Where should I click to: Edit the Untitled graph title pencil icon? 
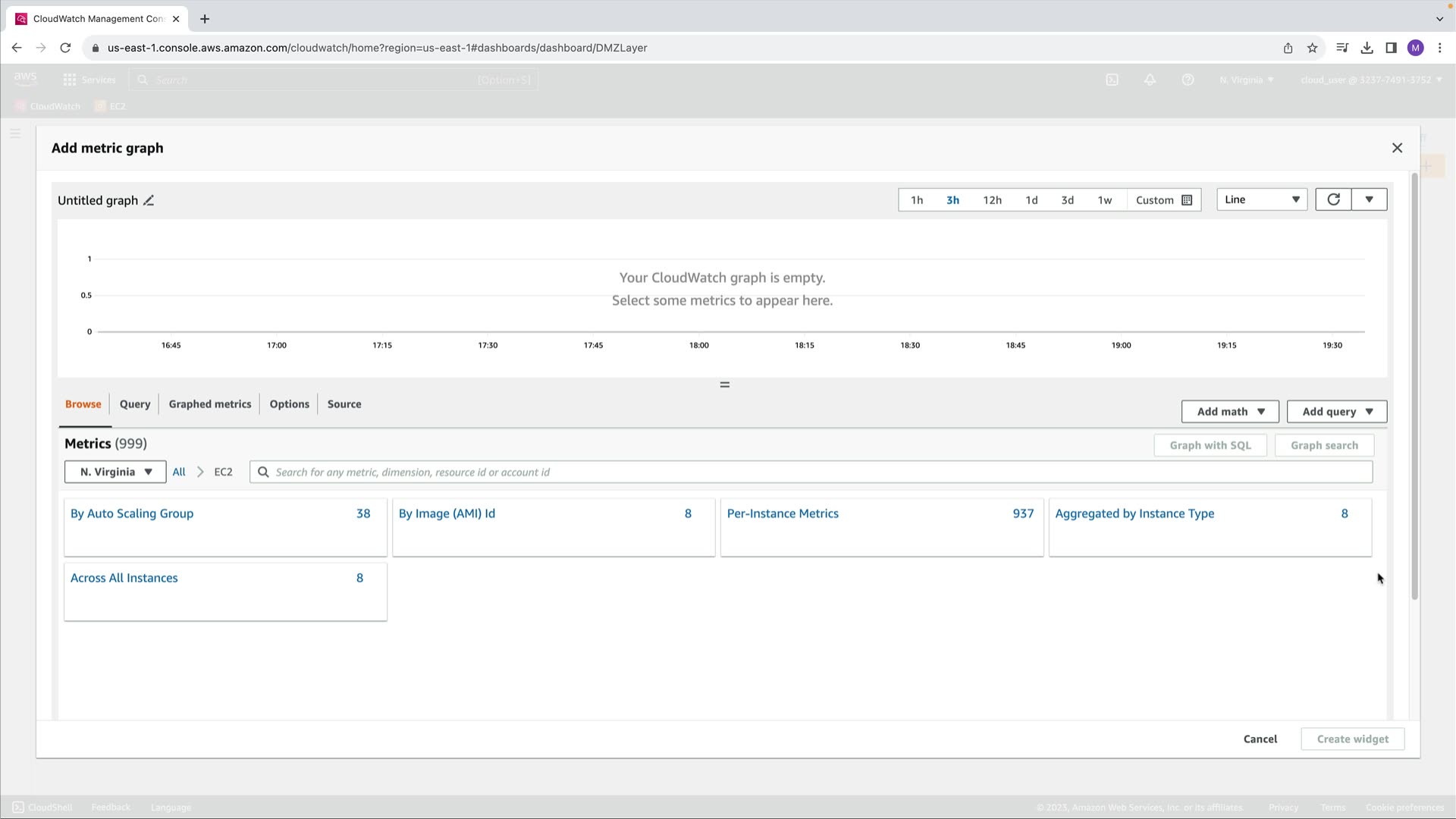pyautogui.click(x=149, y=201)
